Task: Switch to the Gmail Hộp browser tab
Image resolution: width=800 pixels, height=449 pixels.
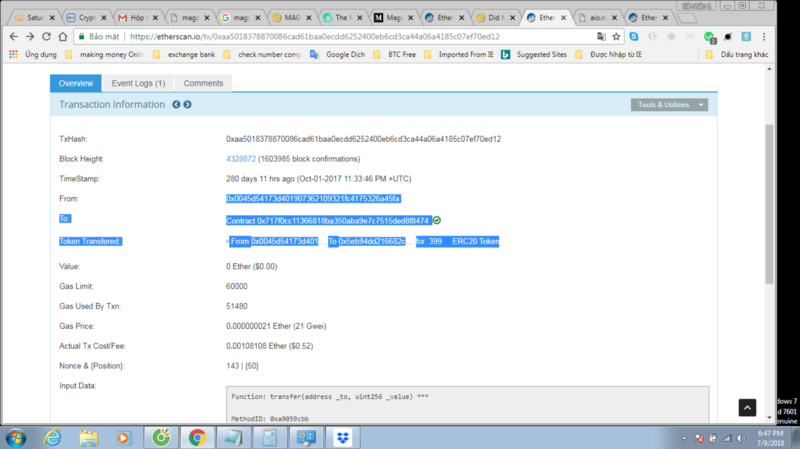Action: pos(135,17)
